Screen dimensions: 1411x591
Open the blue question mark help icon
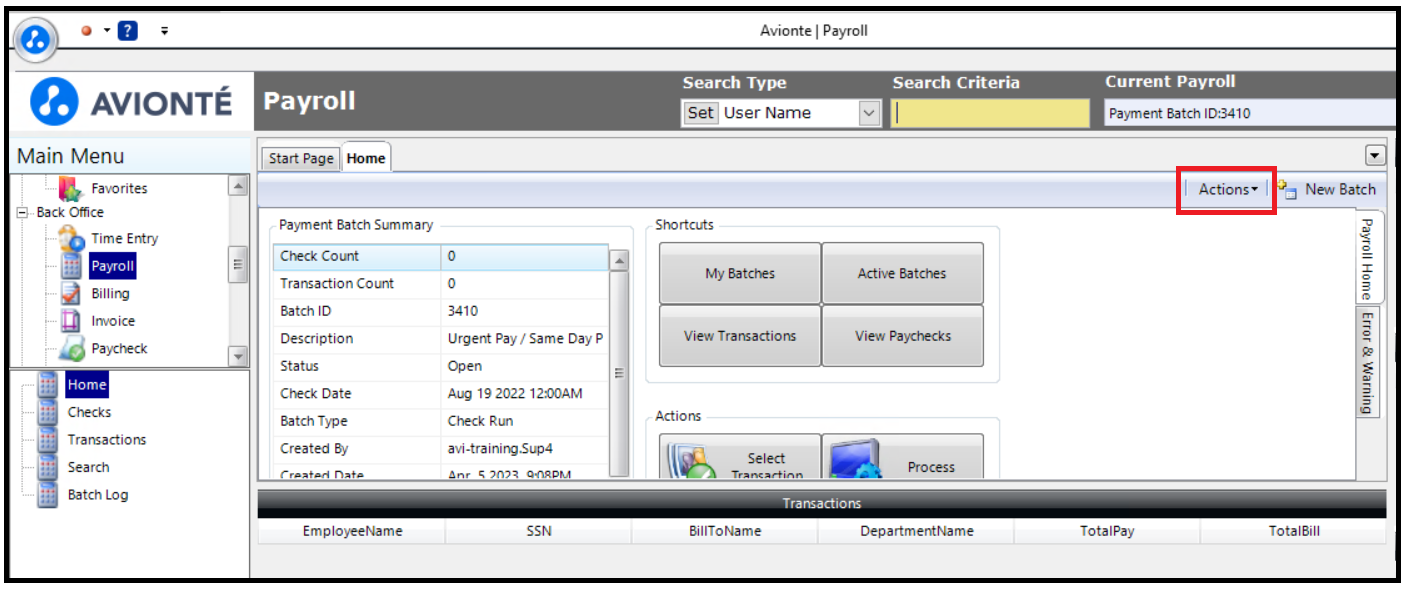pyautogui.click(x=127, y=31)
